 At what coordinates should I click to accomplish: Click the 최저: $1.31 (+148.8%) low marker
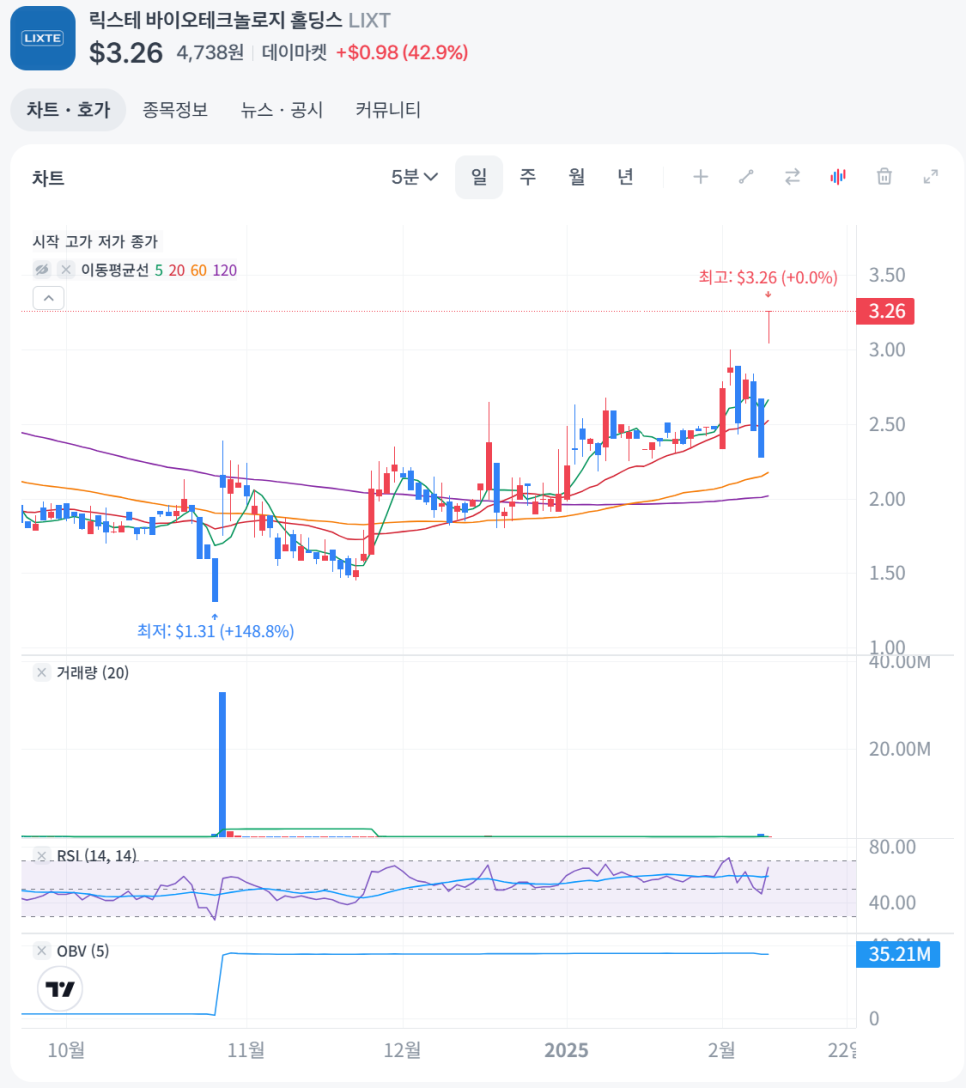pos(215,631)
